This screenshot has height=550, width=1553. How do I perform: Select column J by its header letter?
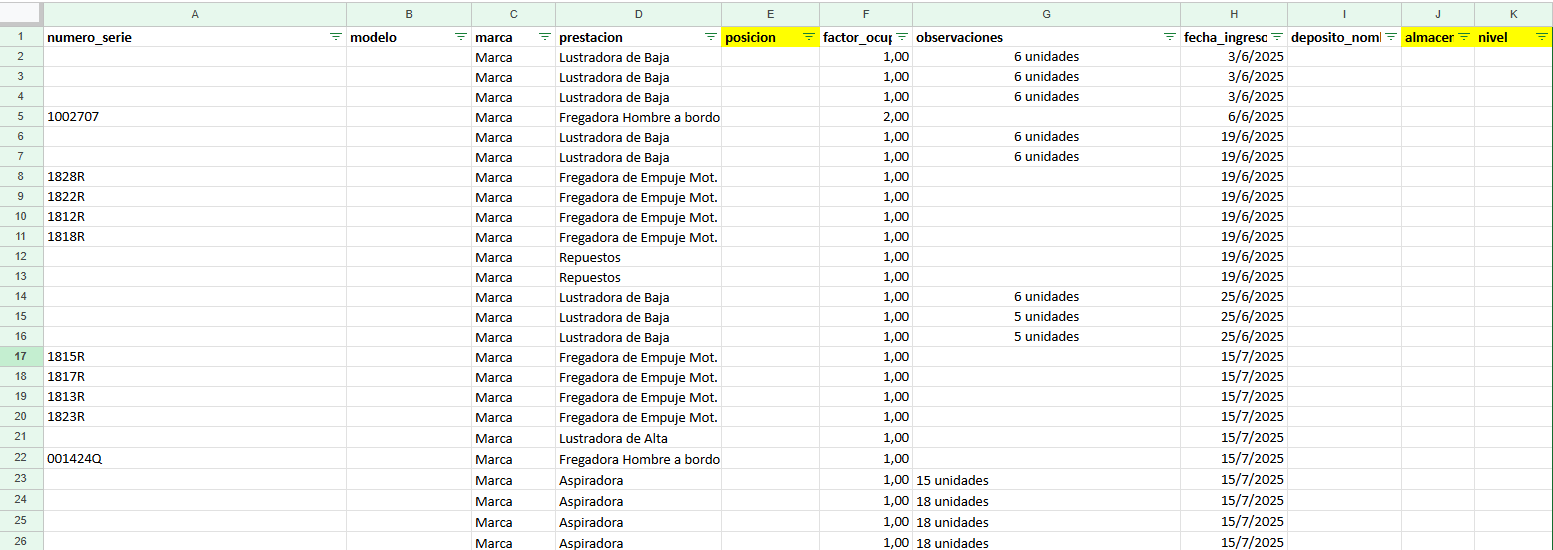pos(1438,14)
